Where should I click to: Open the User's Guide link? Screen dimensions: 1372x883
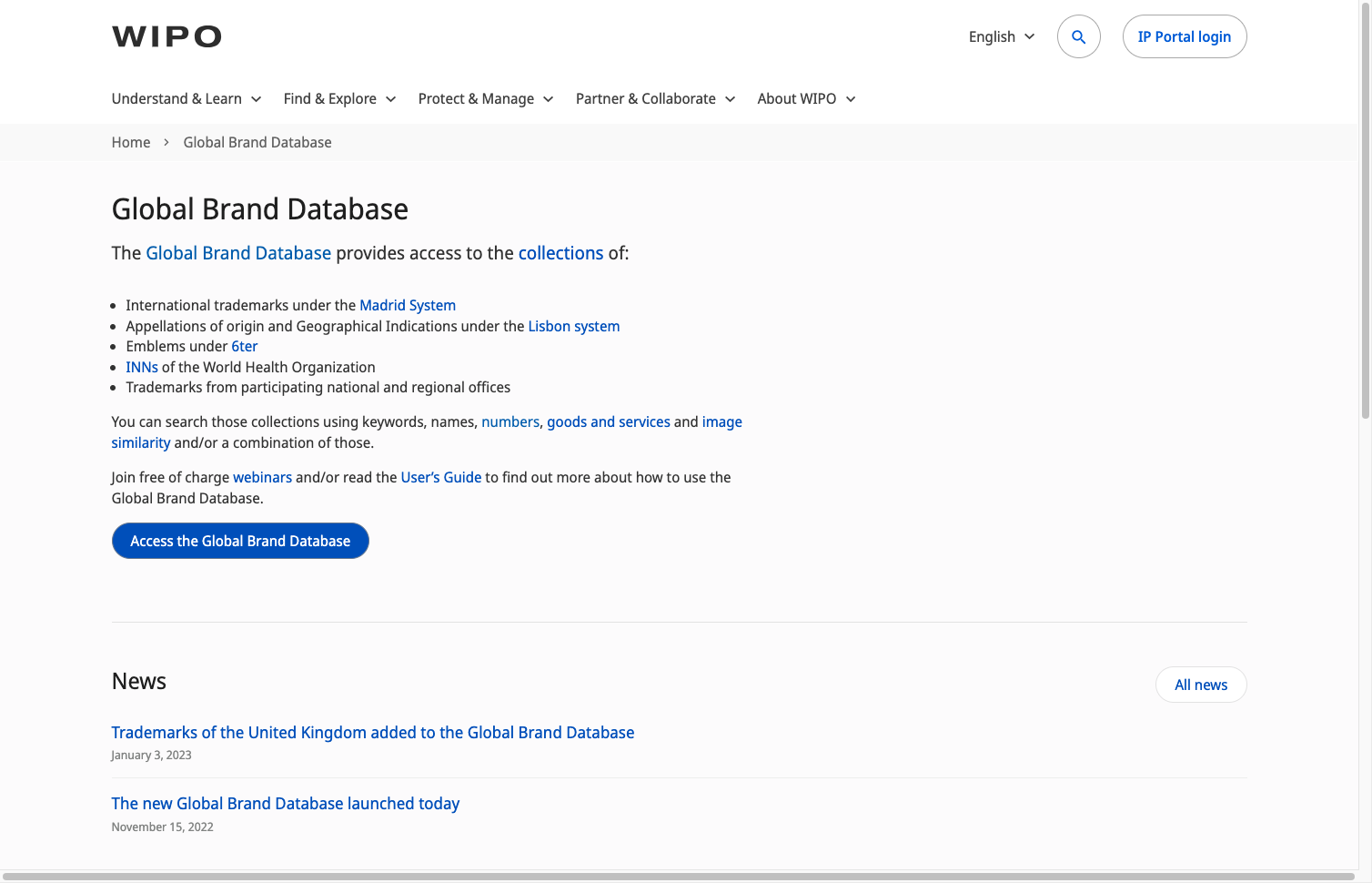pyautogui.click(x=441, y=477)
